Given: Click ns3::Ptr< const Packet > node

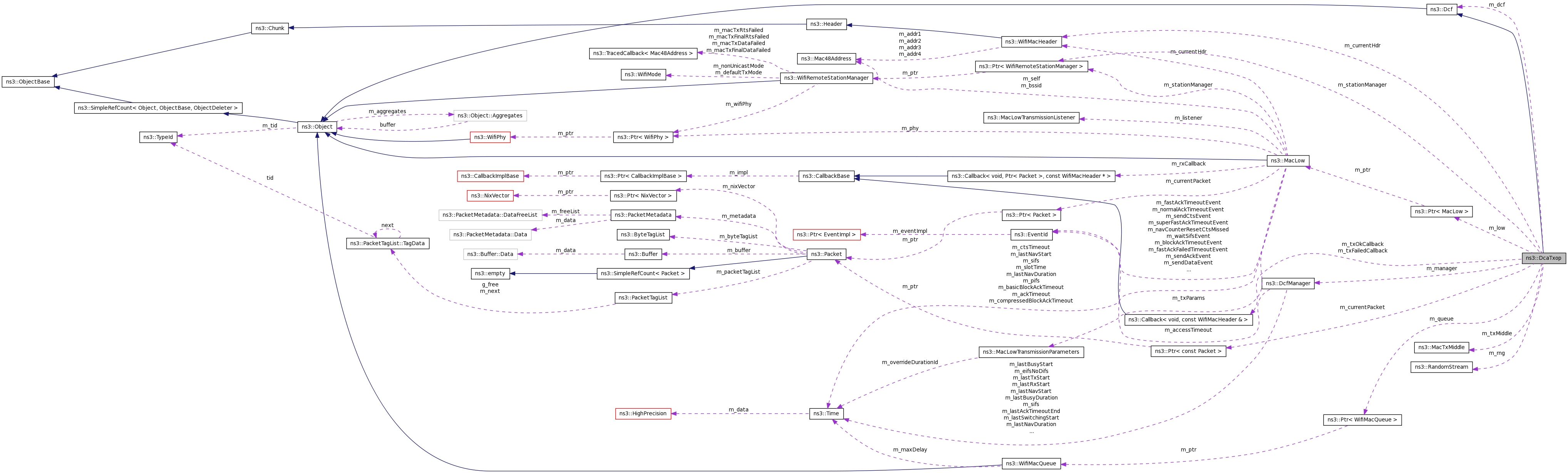Looking at the screenshot, I should (1188, 351).
